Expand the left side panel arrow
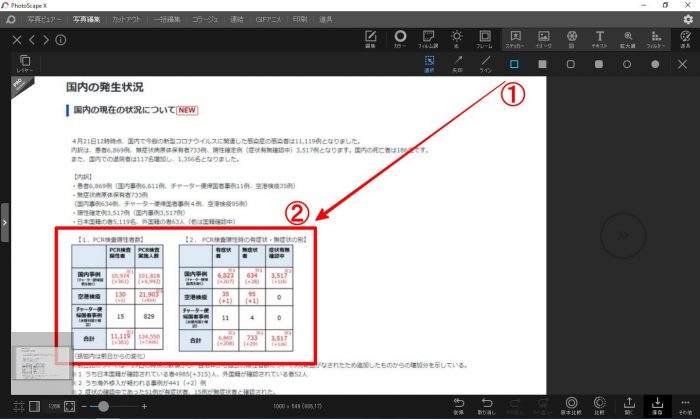Image resolution: width=700 pixels, height=419 pixels. pos(4,222)
